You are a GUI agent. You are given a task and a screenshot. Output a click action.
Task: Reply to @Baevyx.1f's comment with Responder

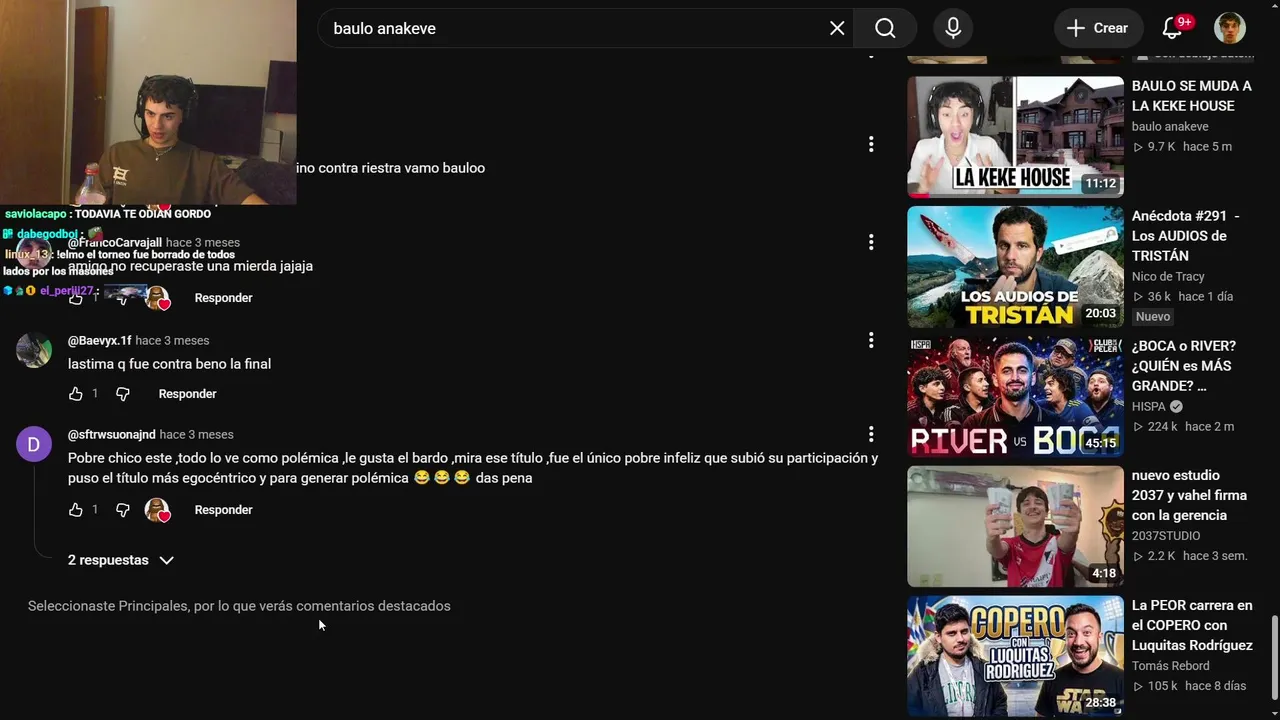[187, 394]
